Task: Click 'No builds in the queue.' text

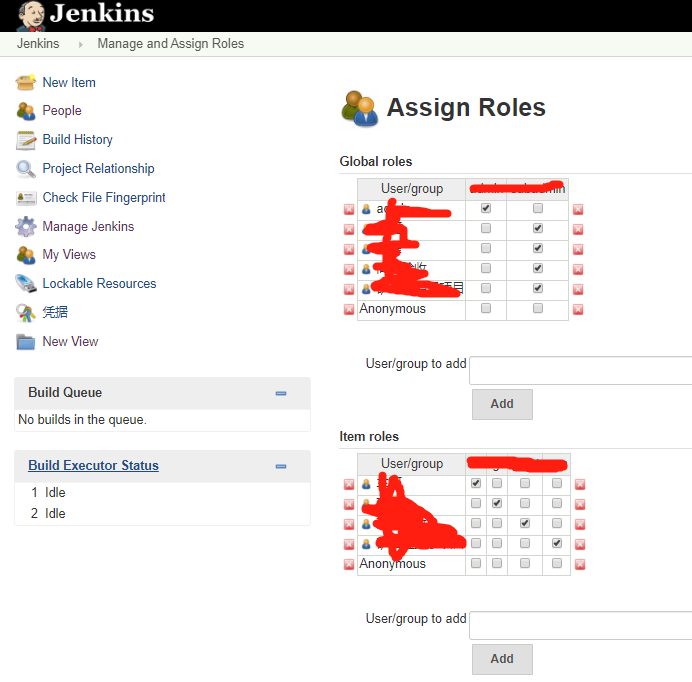Action: click(82, 420)
